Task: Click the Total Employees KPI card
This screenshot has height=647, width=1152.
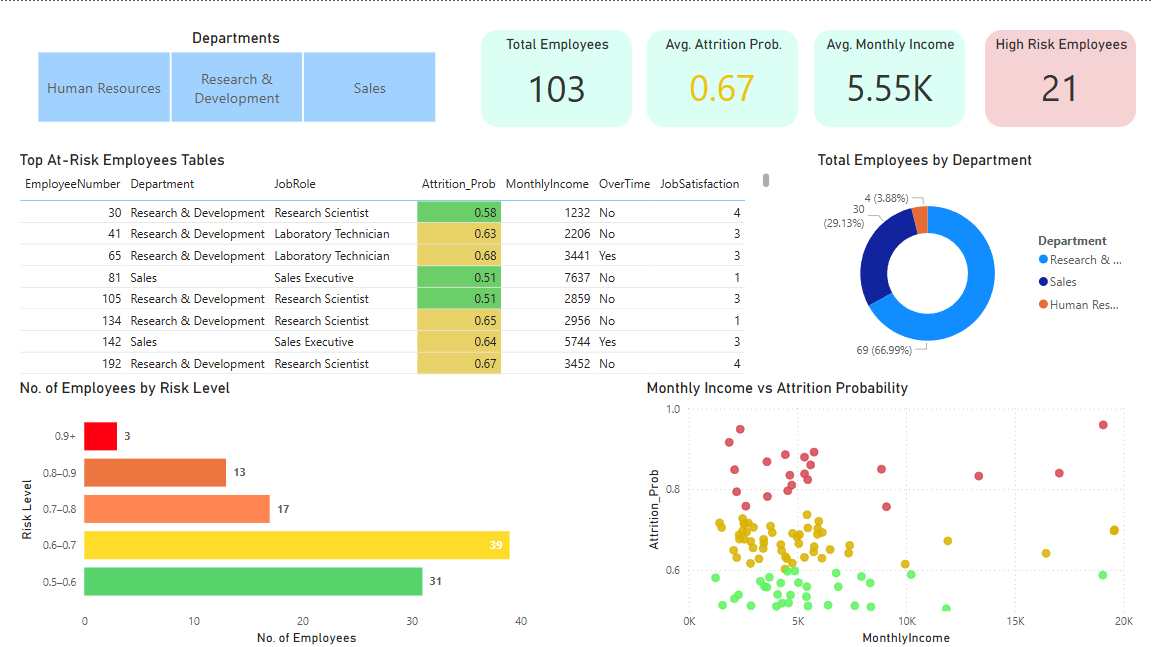Action: tap(556, 78)
